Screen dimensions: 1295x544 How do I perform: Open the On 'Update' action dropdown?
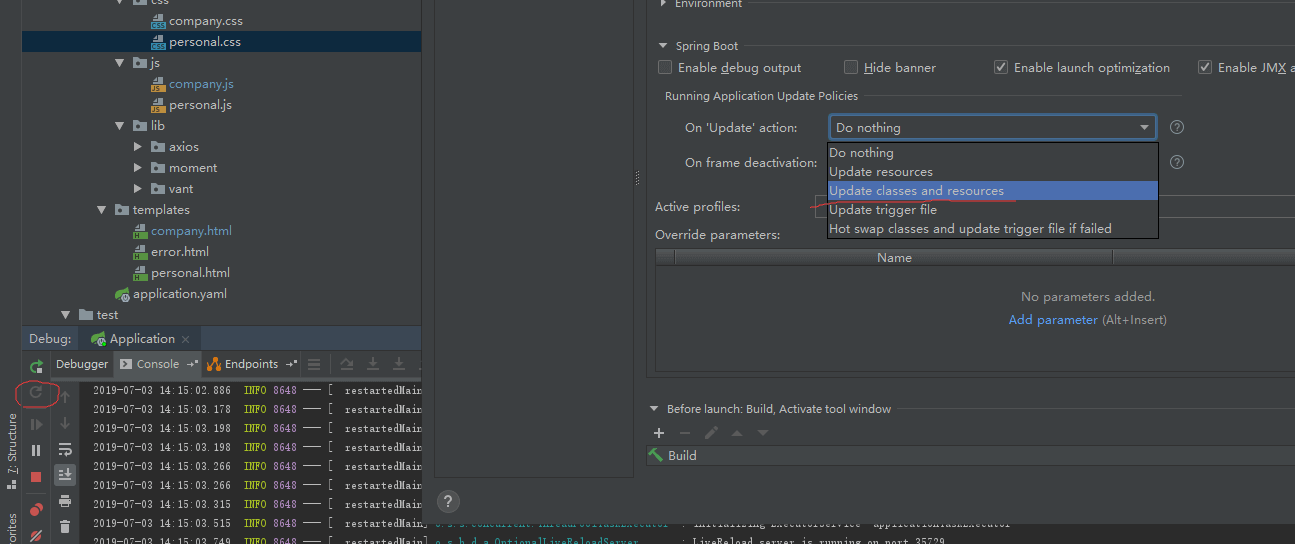tap(992, 128)
